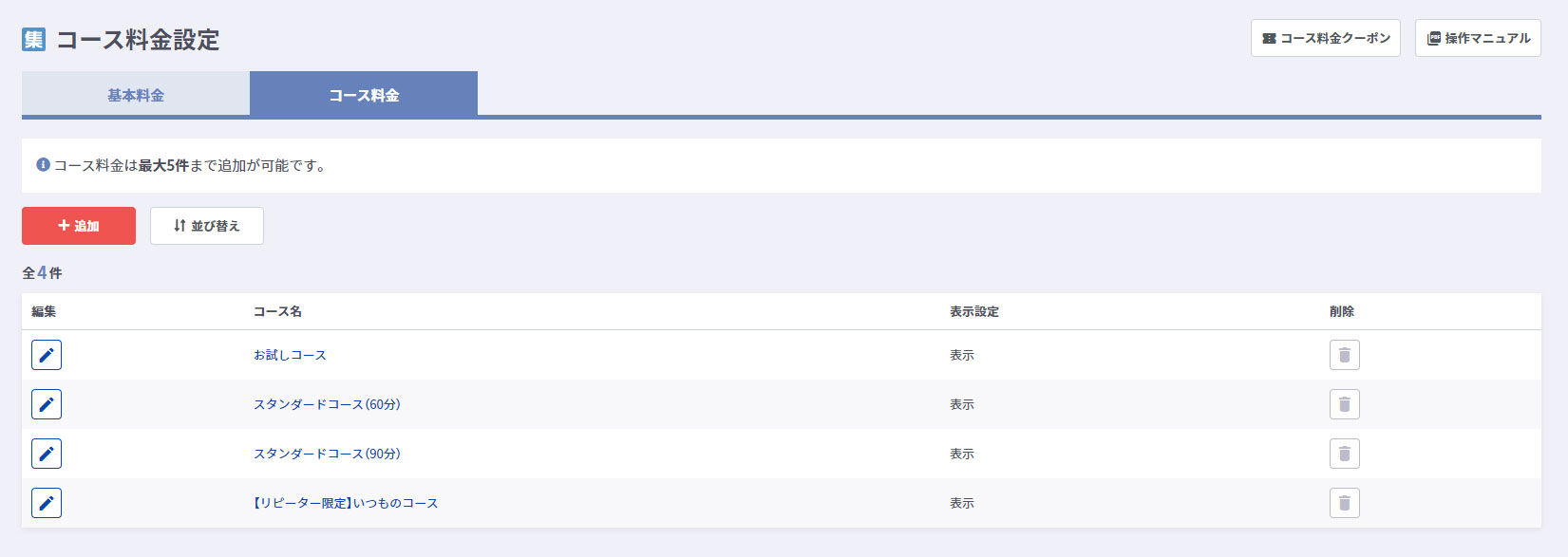Click the red 追加 button
The image size is (1568, 557).
[x=79, y=226]
